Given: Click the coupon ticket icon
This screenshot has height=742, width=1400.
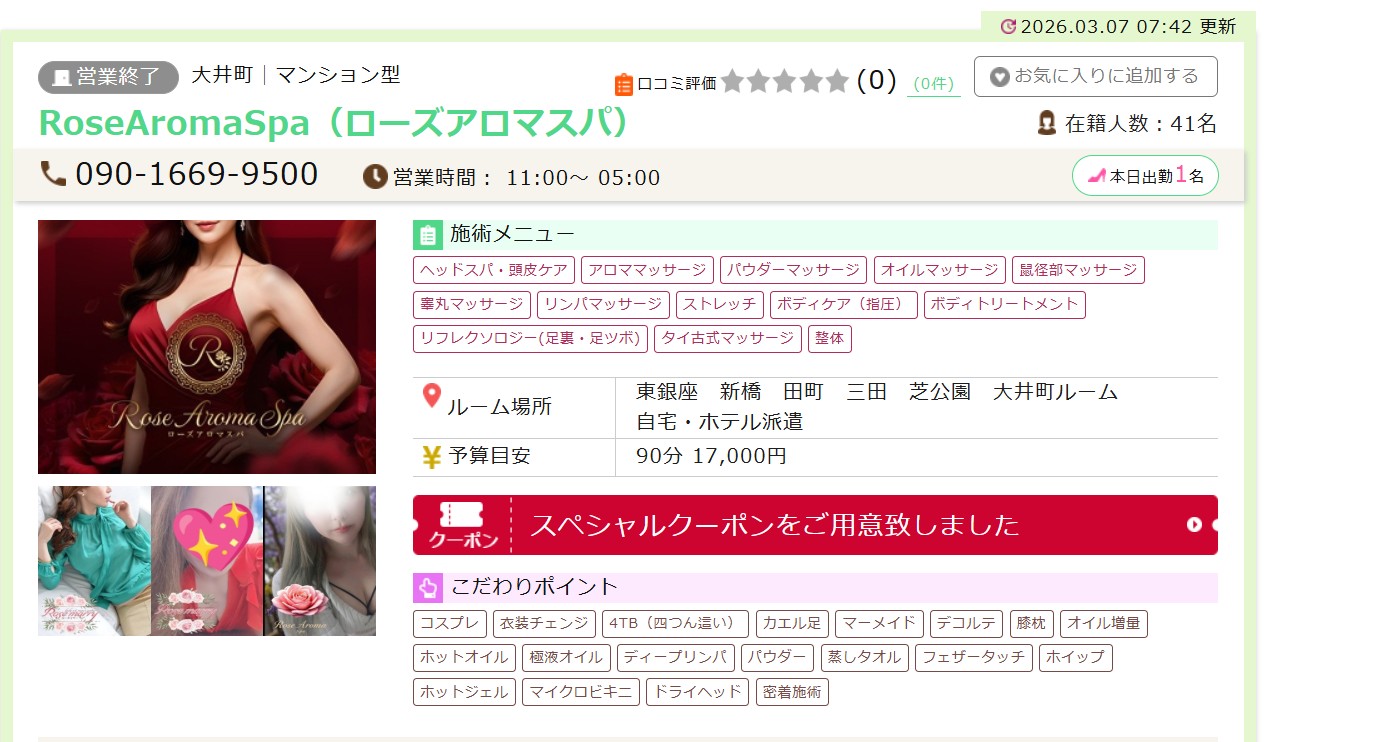Looking at the screenshot, I should click(x=462, y=525).
